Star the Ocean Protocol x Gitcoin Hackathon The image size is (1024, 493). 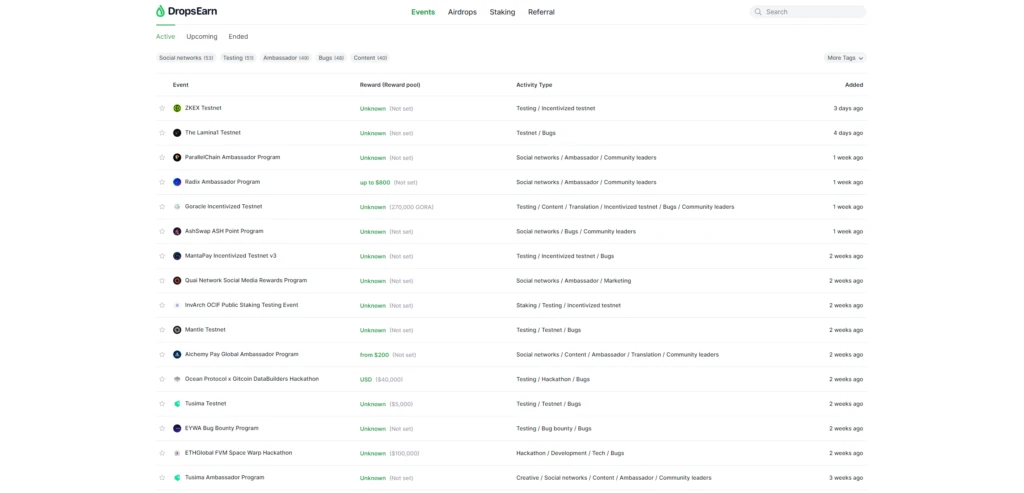click(162, 379)
